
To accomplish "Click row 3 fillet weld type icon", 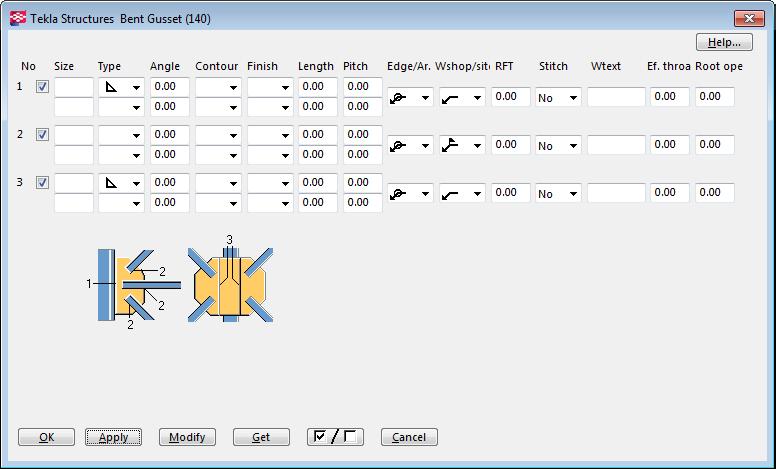I will pos(112,183).
